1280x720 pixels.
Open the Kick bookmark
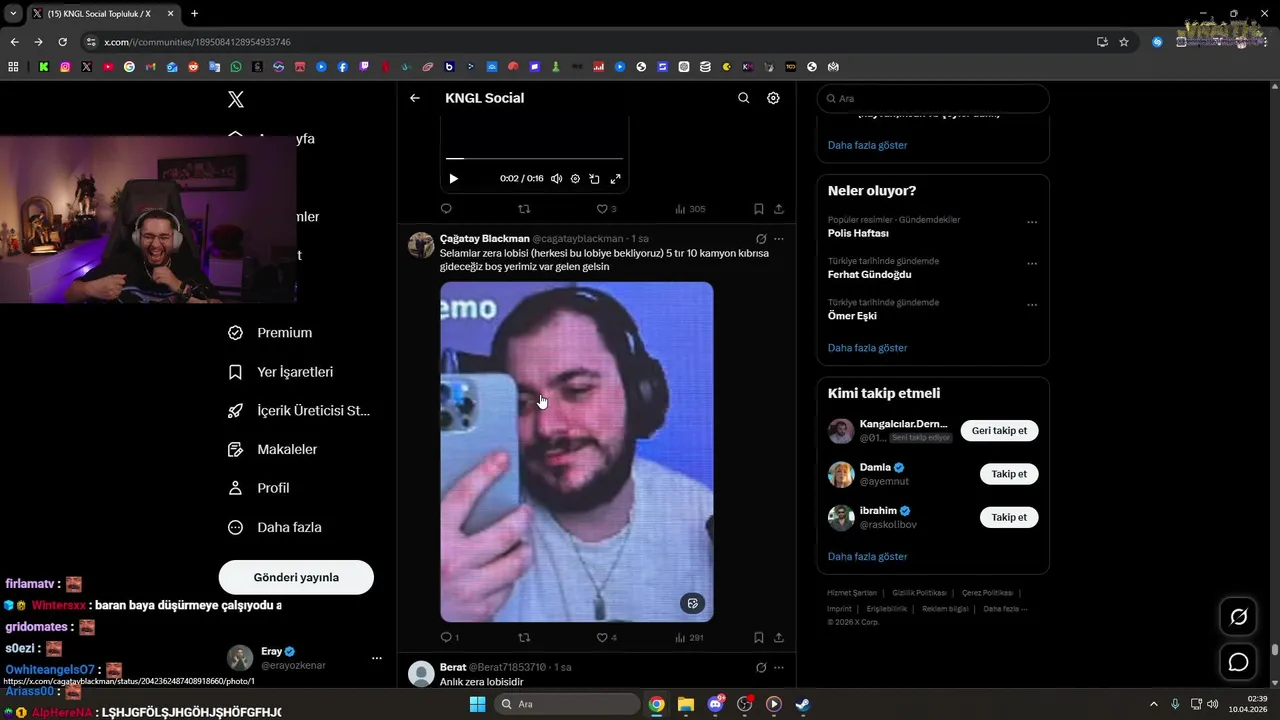click(44, 67)
